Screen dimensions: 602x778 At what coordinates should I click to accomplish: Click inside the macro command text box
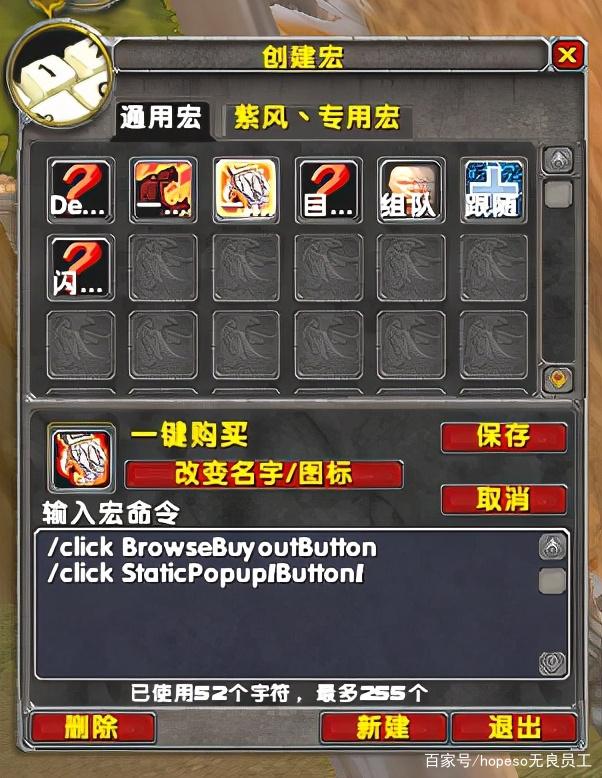pyautogui.click(x=287, y=604)
